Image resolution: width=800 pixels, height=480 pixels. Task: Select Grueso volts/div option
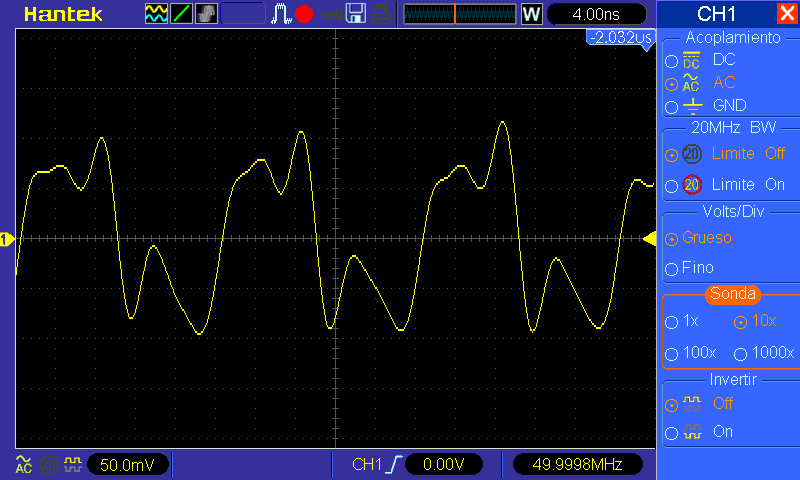click(671, 239)
